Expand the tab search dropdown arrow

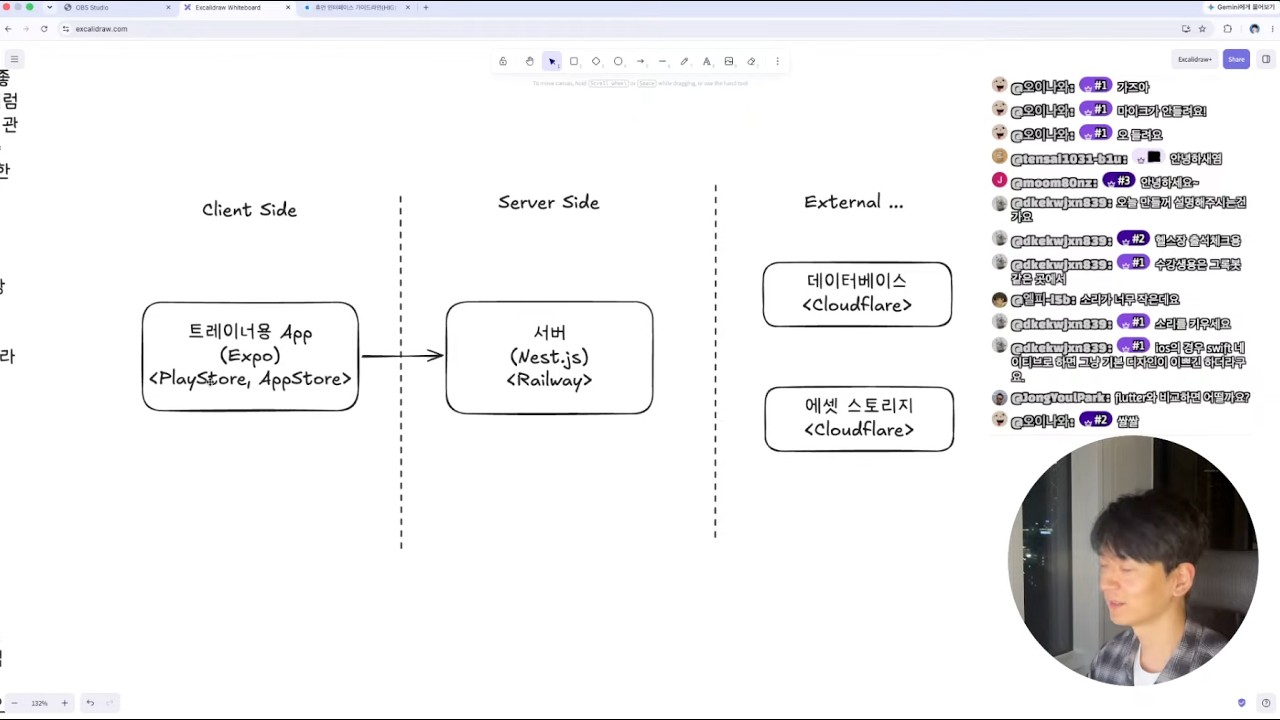click(x=49, y=7)
